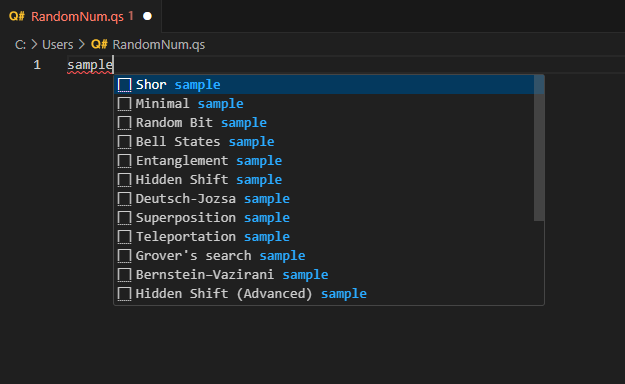Click snippet icon beside Deutsch-Jozsa sample

(x=124, y=199)
